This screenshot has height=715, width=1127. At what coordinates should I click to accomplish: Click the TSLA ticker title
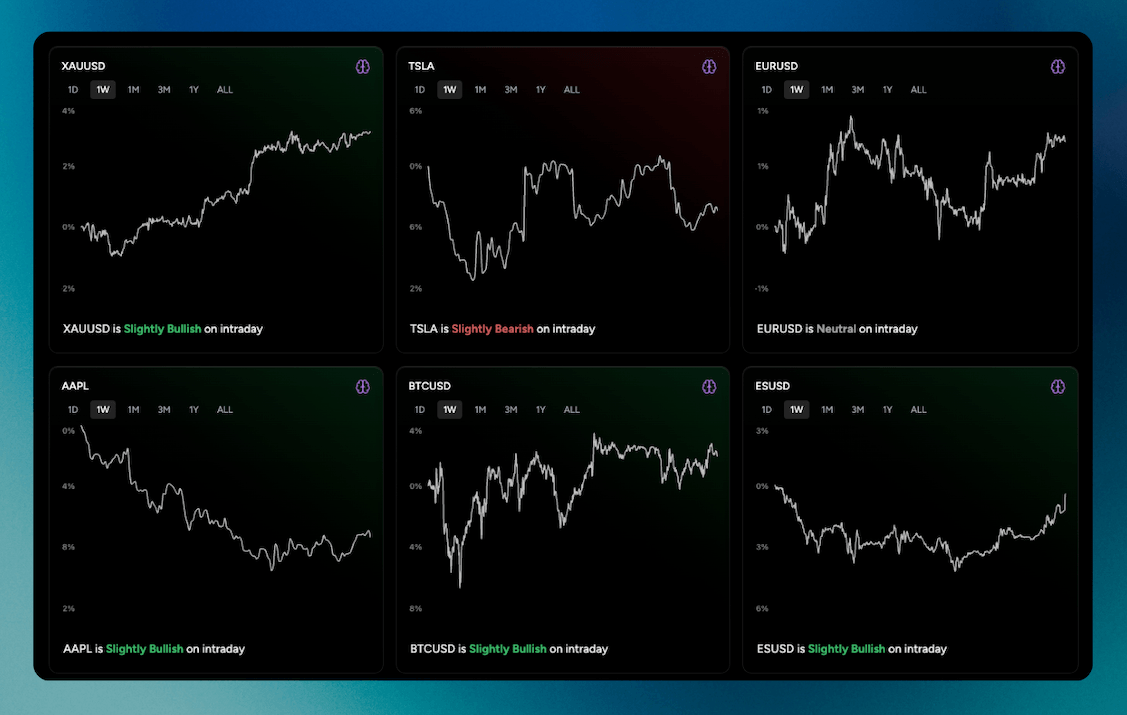pyautogui.click(x=421, y=66)
